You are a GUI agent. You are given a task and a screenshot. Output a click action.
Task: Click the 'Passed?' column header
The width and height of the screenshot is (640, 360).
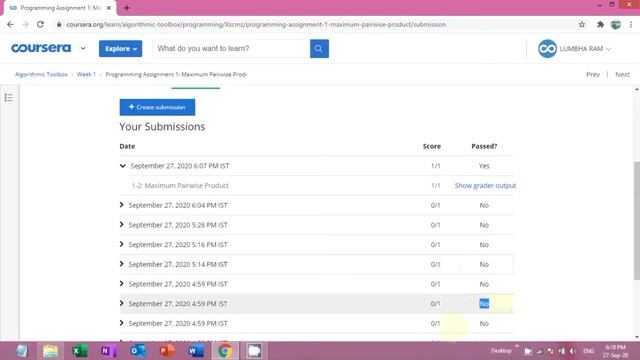coord(484,146)
